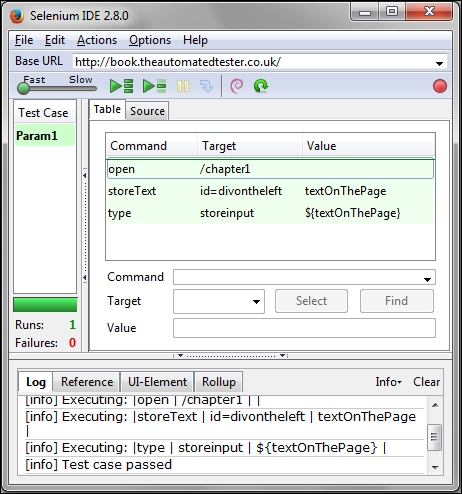Open the Info log level dropdown

pyautogui.click(x=388, y=382)
